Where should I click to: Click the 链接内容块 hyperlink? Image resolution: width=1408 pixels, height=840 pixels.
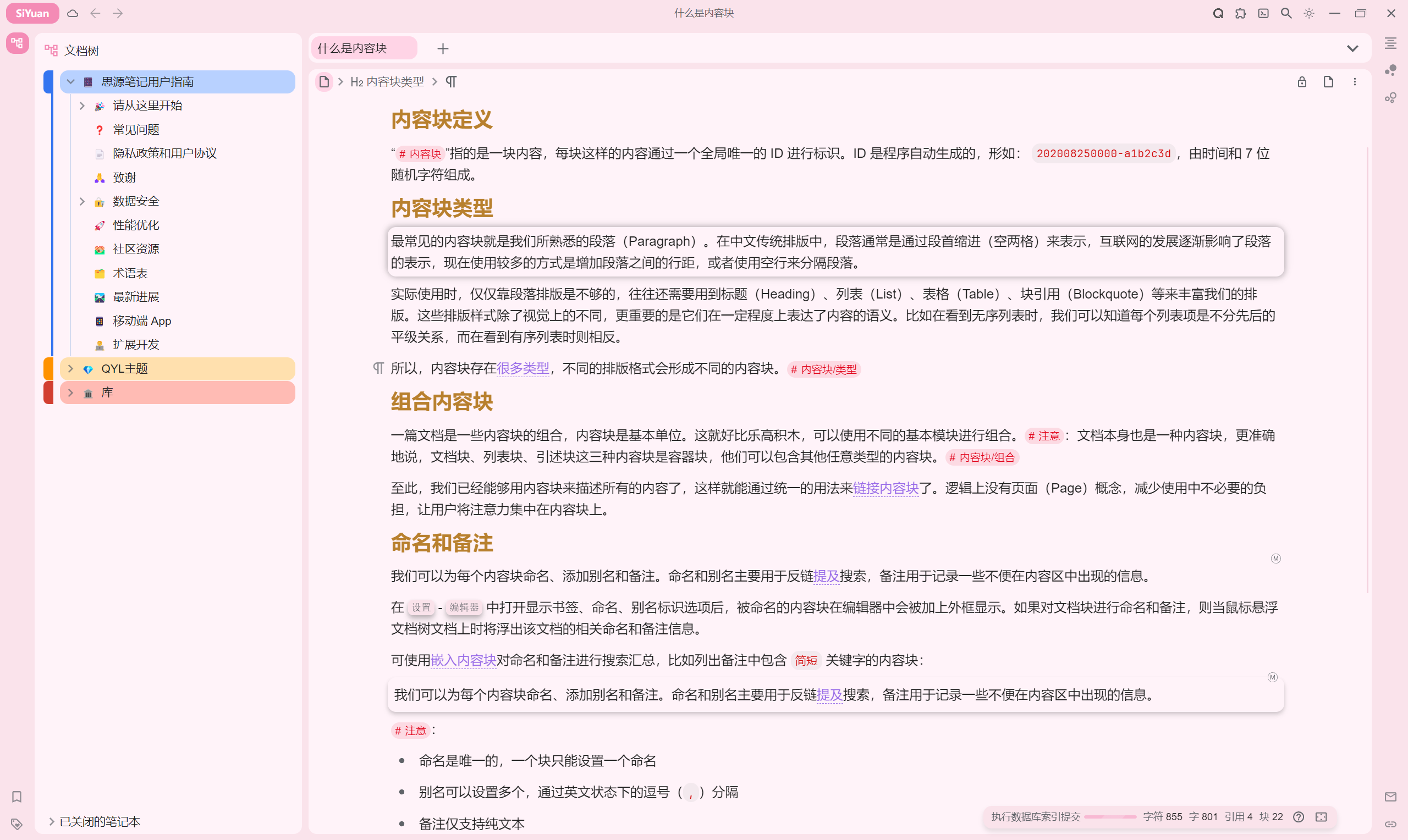click(886, 489)
